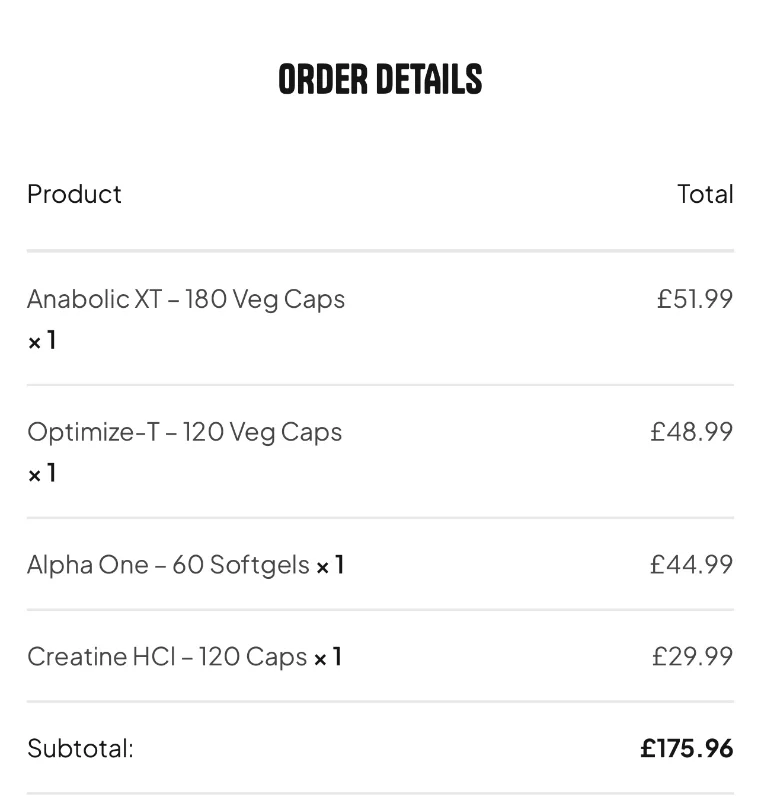Click the £29.99 price for Creatine HCl
The image size is (761, 800).
click(693, 657)
